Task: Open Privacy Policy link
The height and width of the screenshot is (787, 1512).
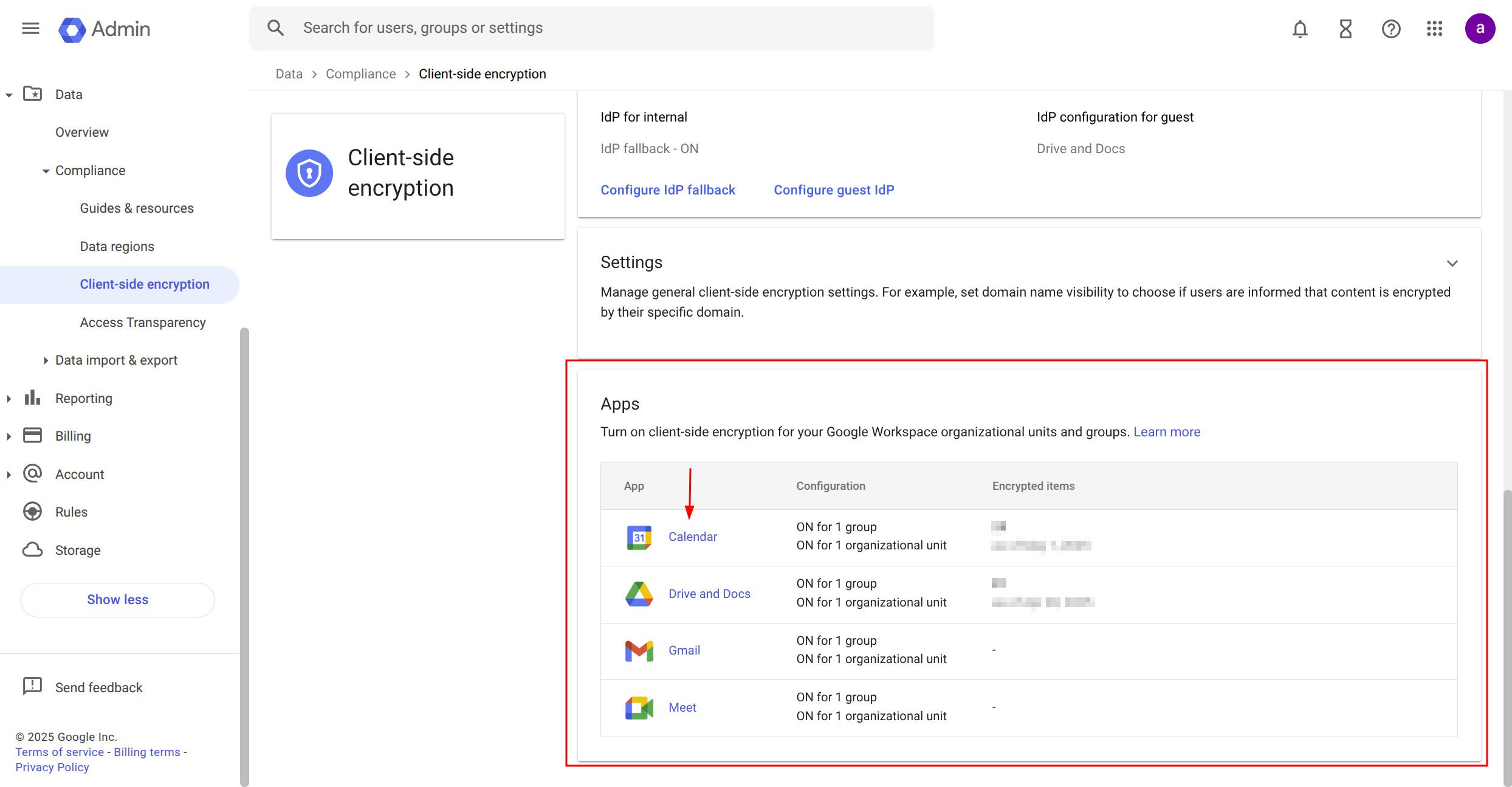Action: tap(52, 767)
